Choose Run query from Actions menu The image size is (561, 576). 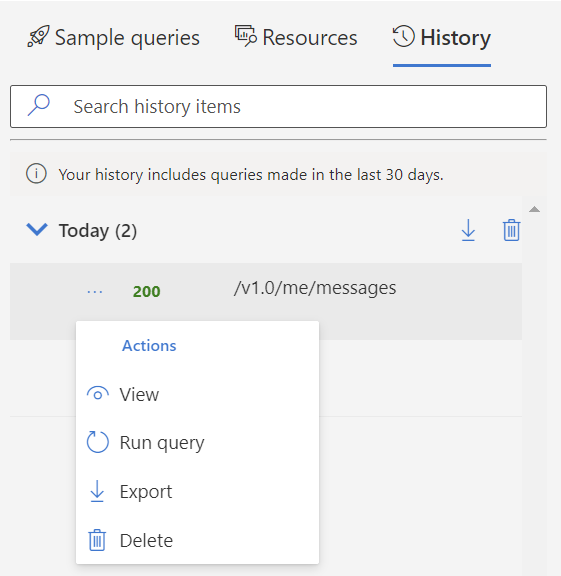(197, 443)
